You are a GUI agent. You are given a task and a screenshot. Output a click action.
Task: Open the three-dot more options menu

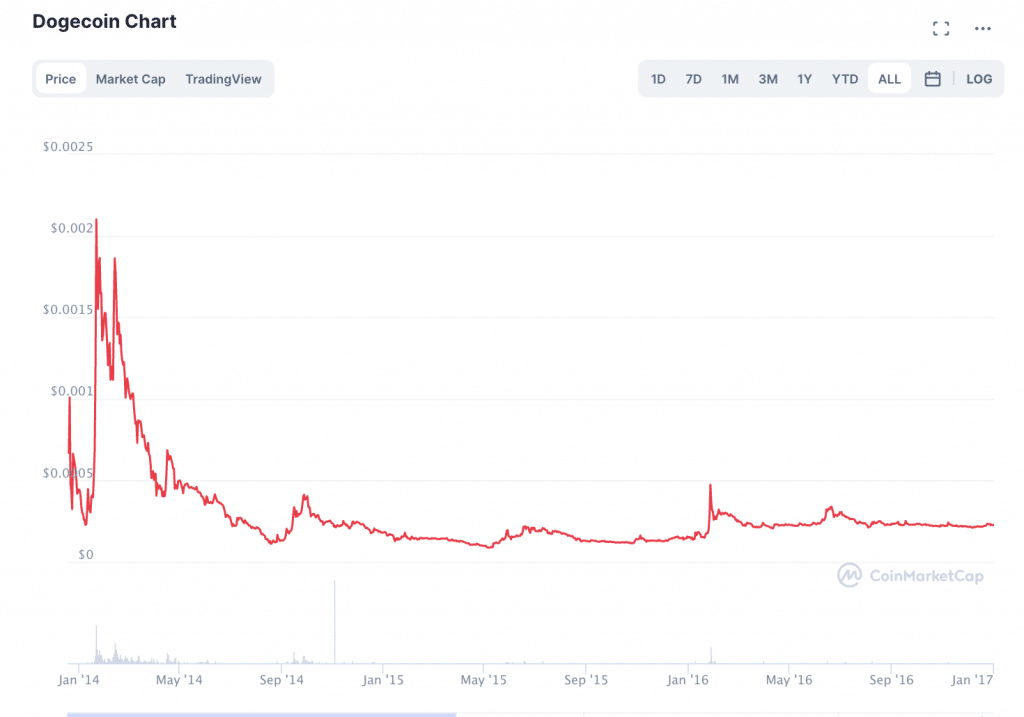pyautogui.click(x=982, y=28)
